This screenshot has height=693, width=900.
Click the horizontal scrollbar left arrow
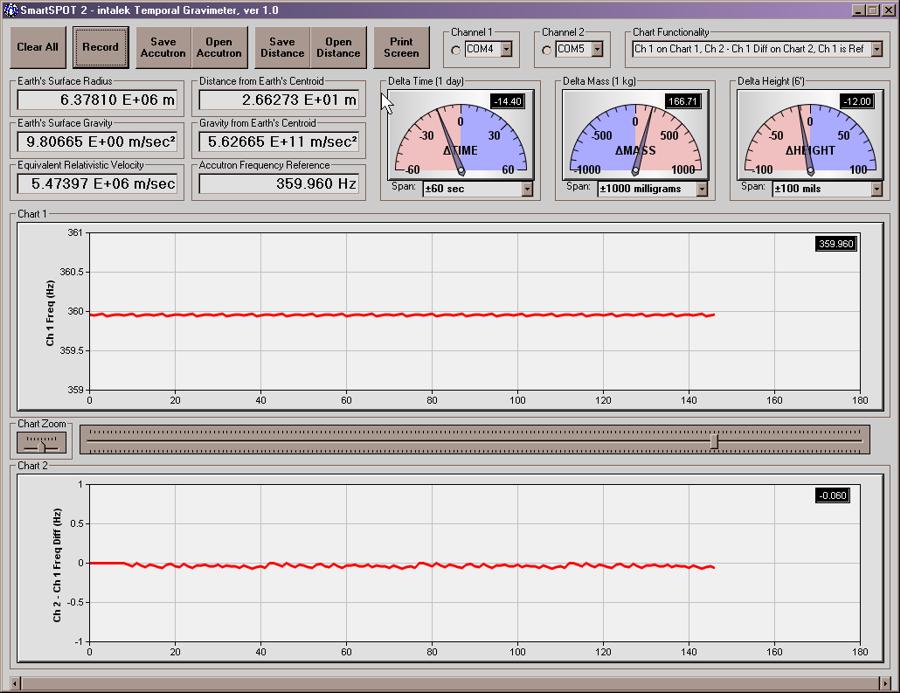[17, 684]
